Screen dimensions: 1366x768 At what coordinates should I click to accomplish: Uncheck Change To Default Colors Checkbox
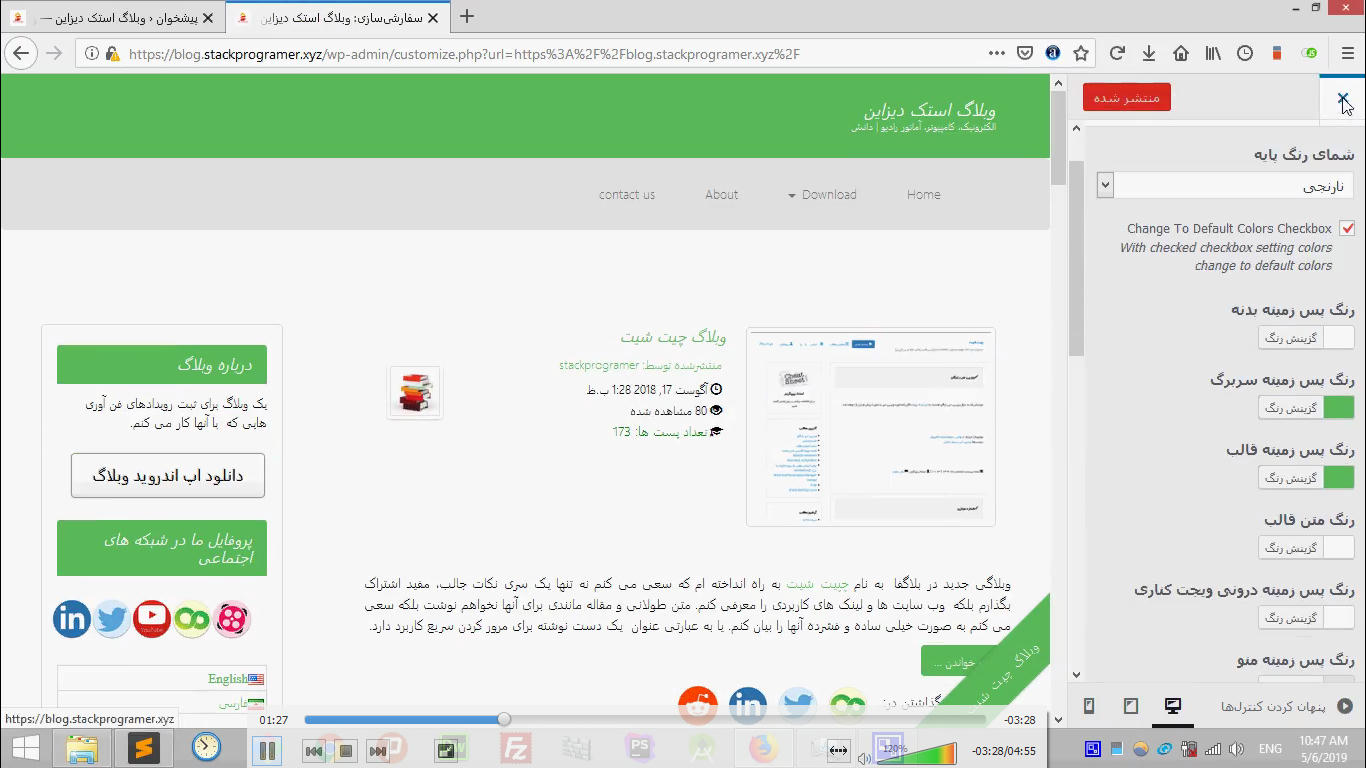(x=1347, y=229)
